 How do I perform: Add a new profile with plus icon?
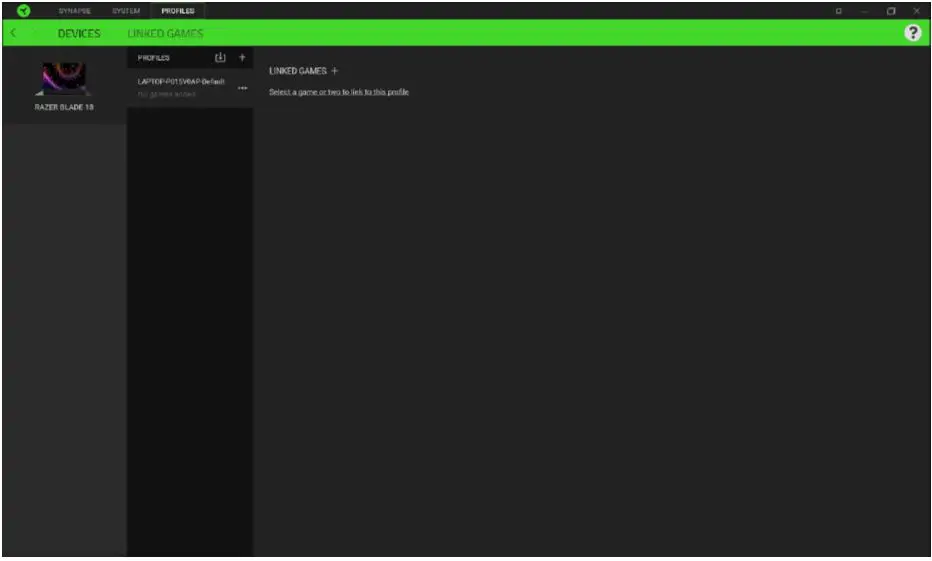242,57
